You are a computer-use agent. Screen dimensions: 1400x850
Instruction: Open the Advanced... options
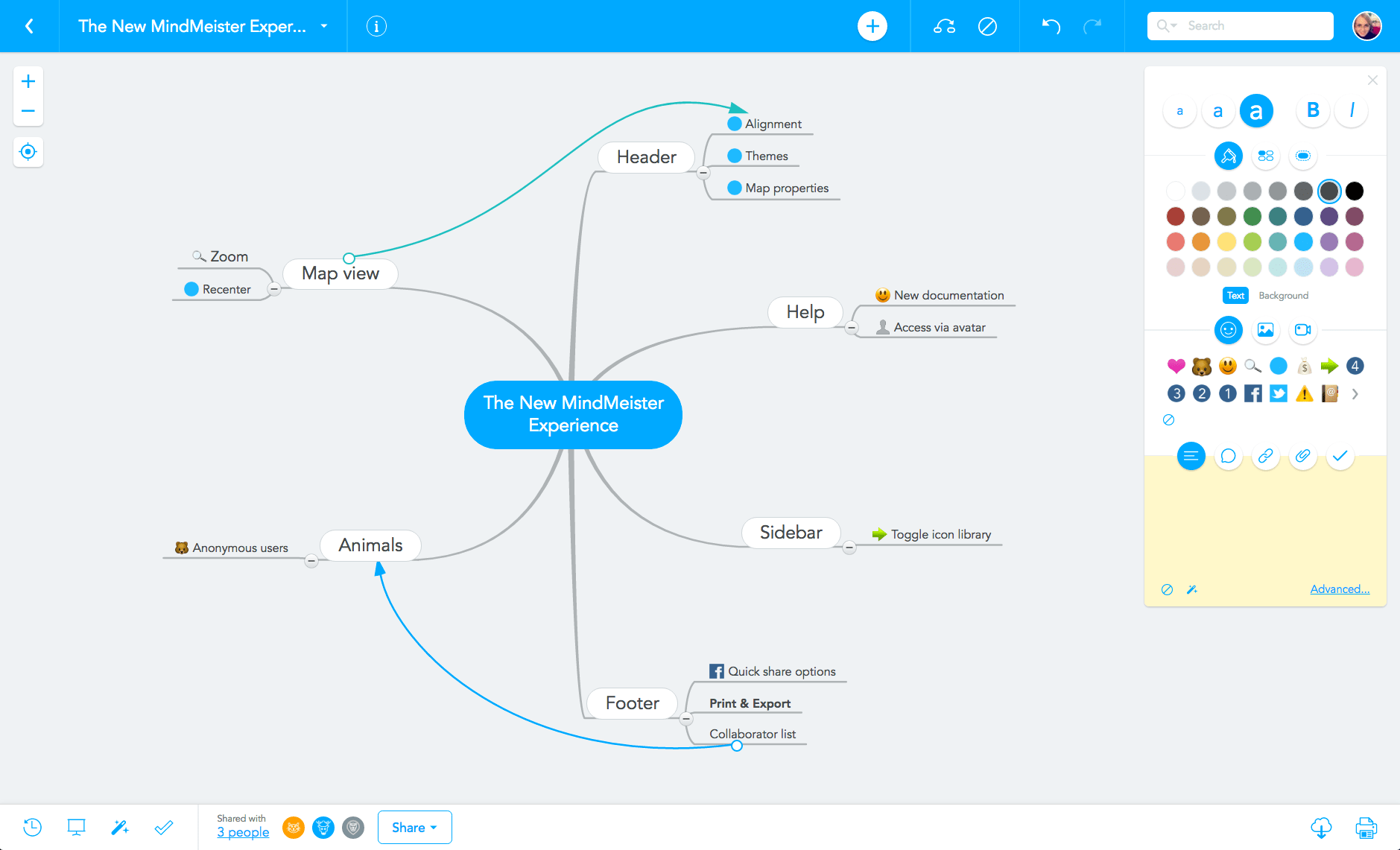pos(1339,589)
